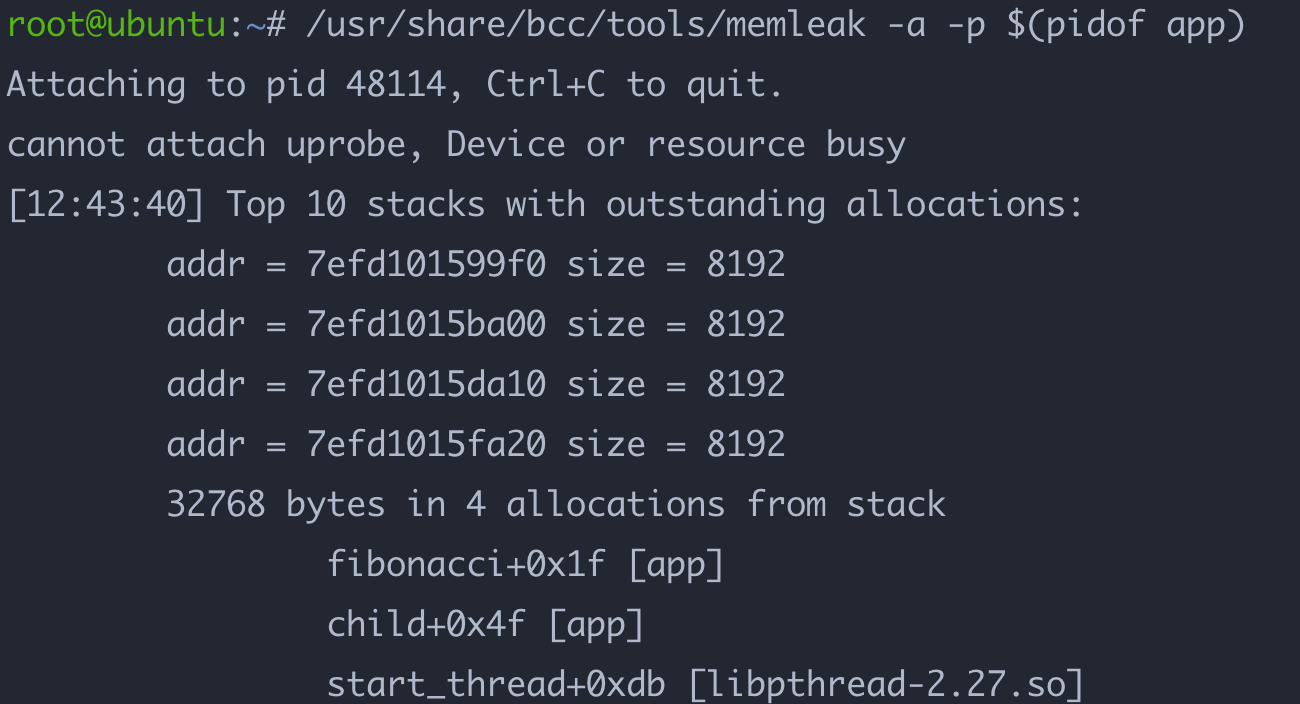Click the "Ctrl+C to quit." text

[634, 85]
